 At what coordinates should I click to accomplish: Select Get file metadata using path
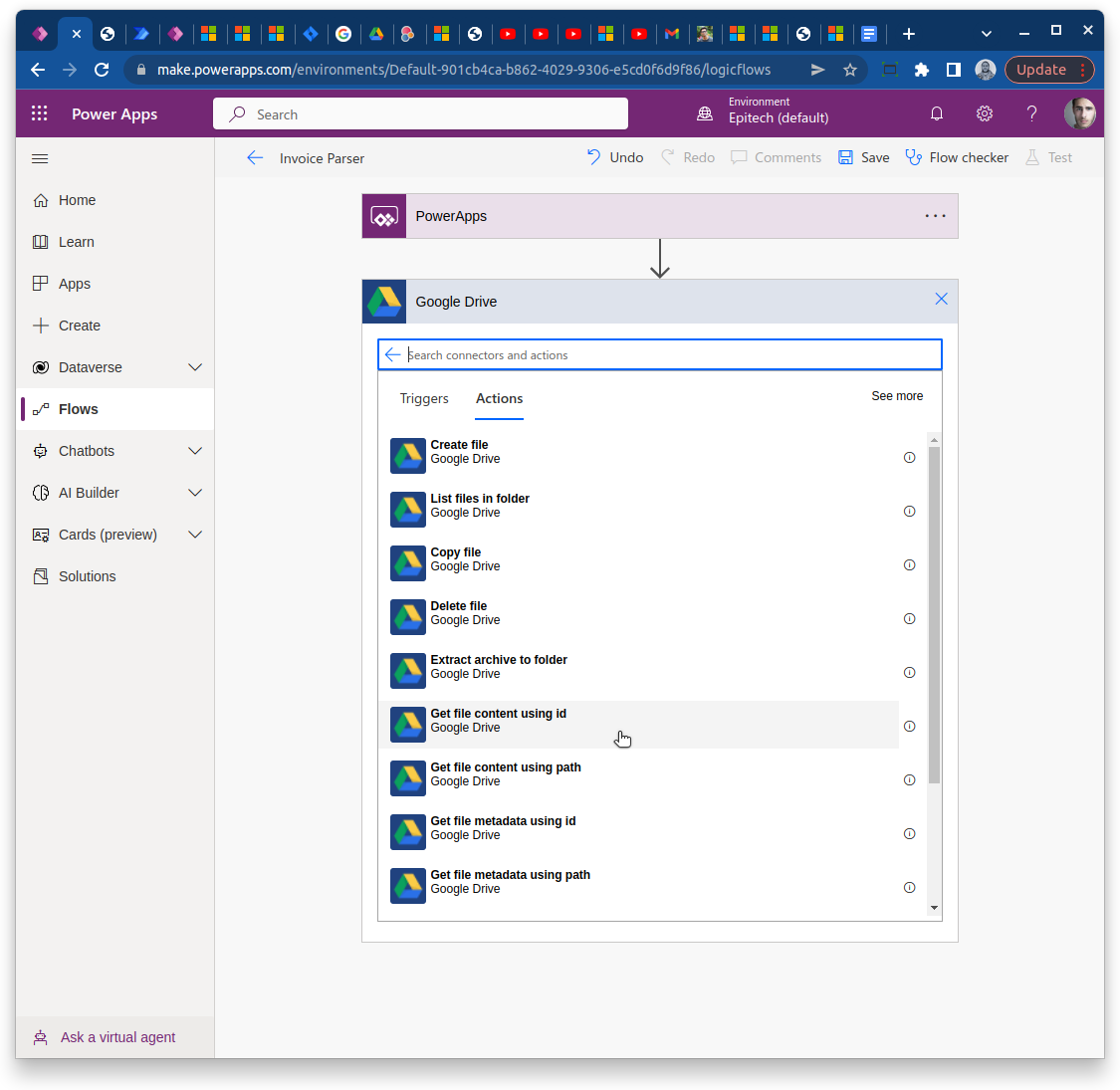tap(638, 886)
